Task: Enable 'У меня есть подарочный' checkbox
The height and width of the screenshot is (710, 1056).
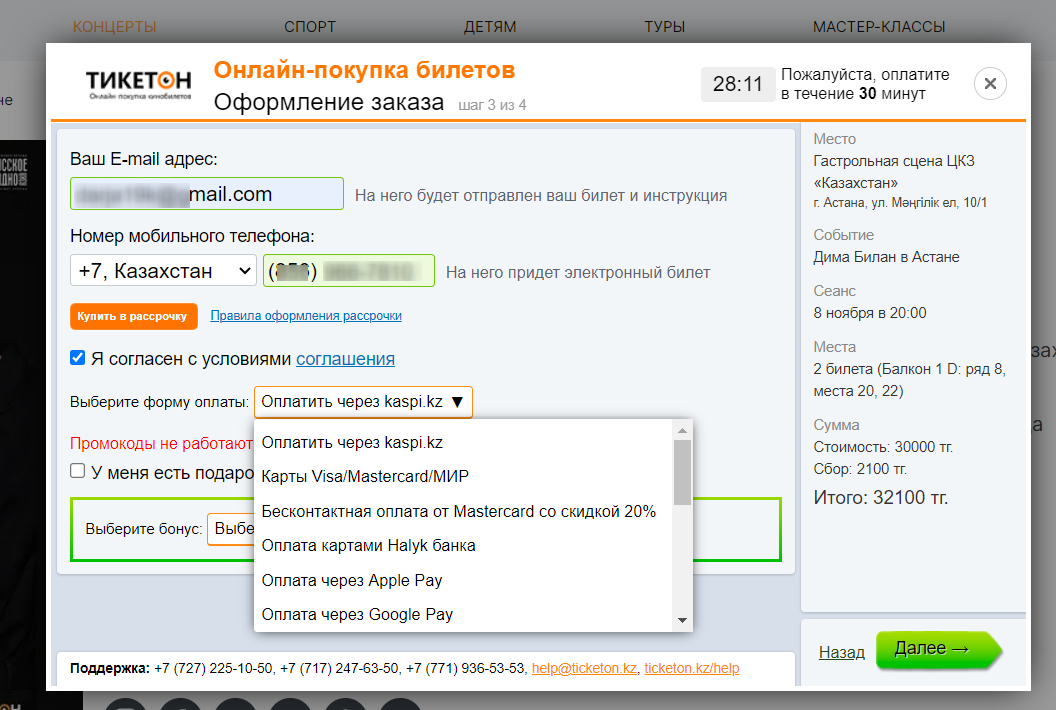Action: [77, 471]
